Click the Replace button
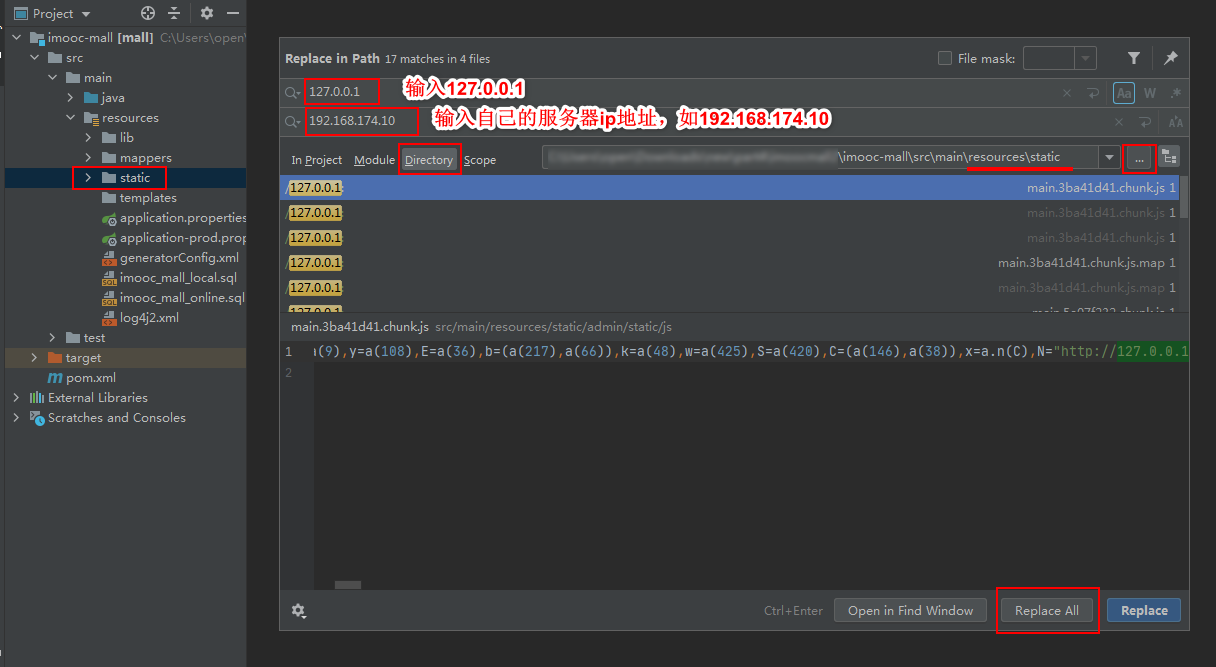The image size is (1216, 667). coord(1144,611)
